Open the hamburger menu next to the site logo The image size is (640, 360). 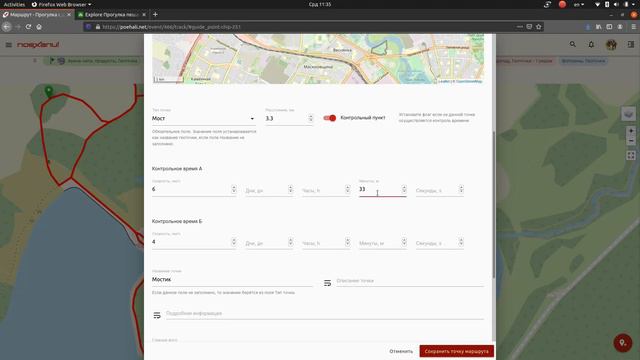pos(9,44)
